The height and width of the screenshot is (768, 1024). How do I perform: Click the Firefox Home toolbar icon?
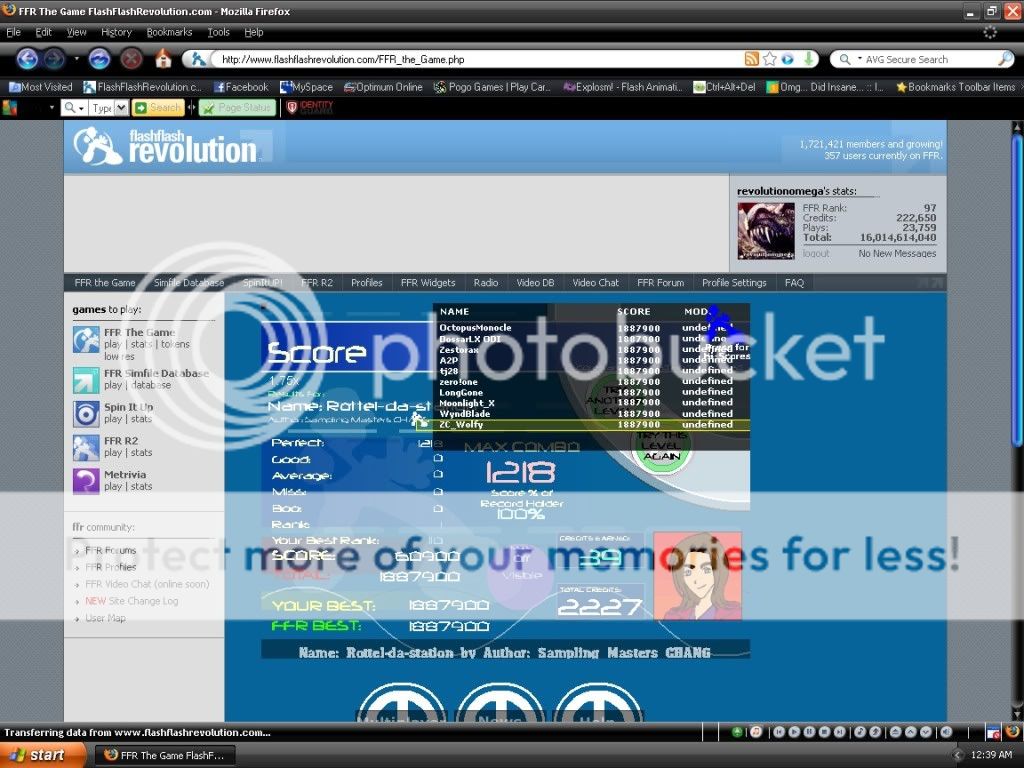click(163, 59)
